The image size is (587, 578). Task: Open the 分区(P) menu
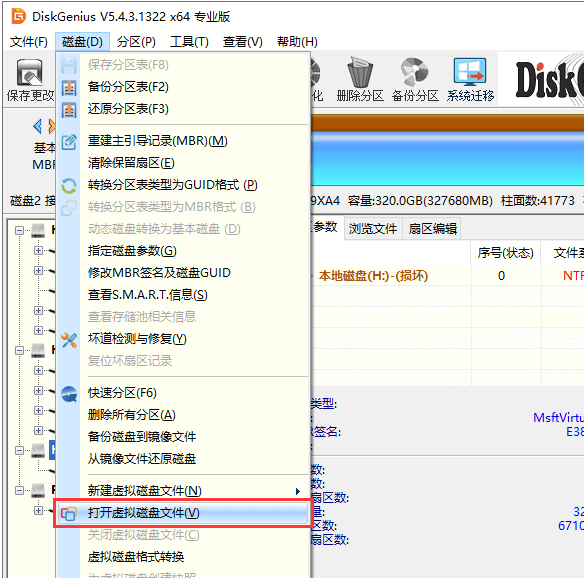pyautogui.click(x=136, y=42)
